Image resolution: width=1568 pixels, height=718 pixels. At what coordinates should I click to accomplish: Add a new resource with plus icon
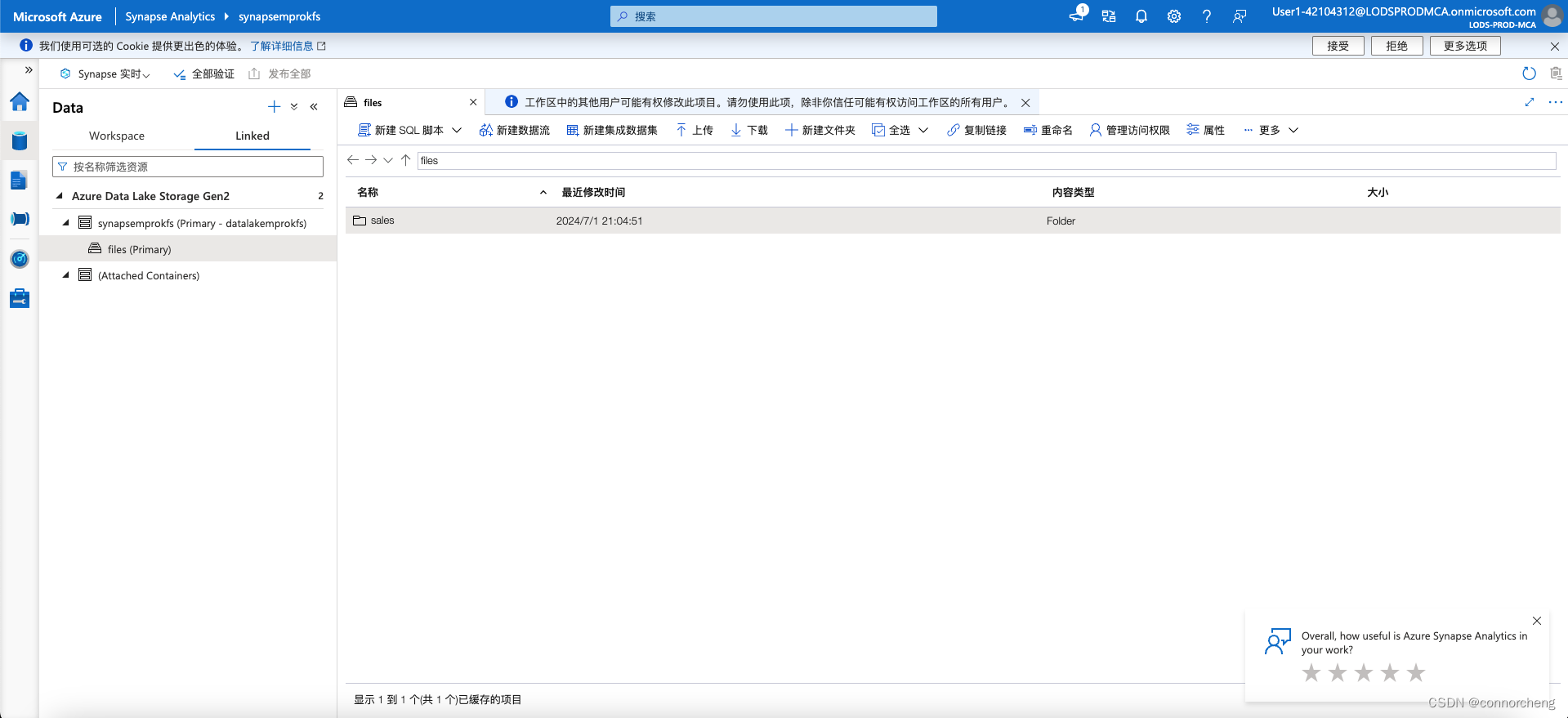click(275, 107)
